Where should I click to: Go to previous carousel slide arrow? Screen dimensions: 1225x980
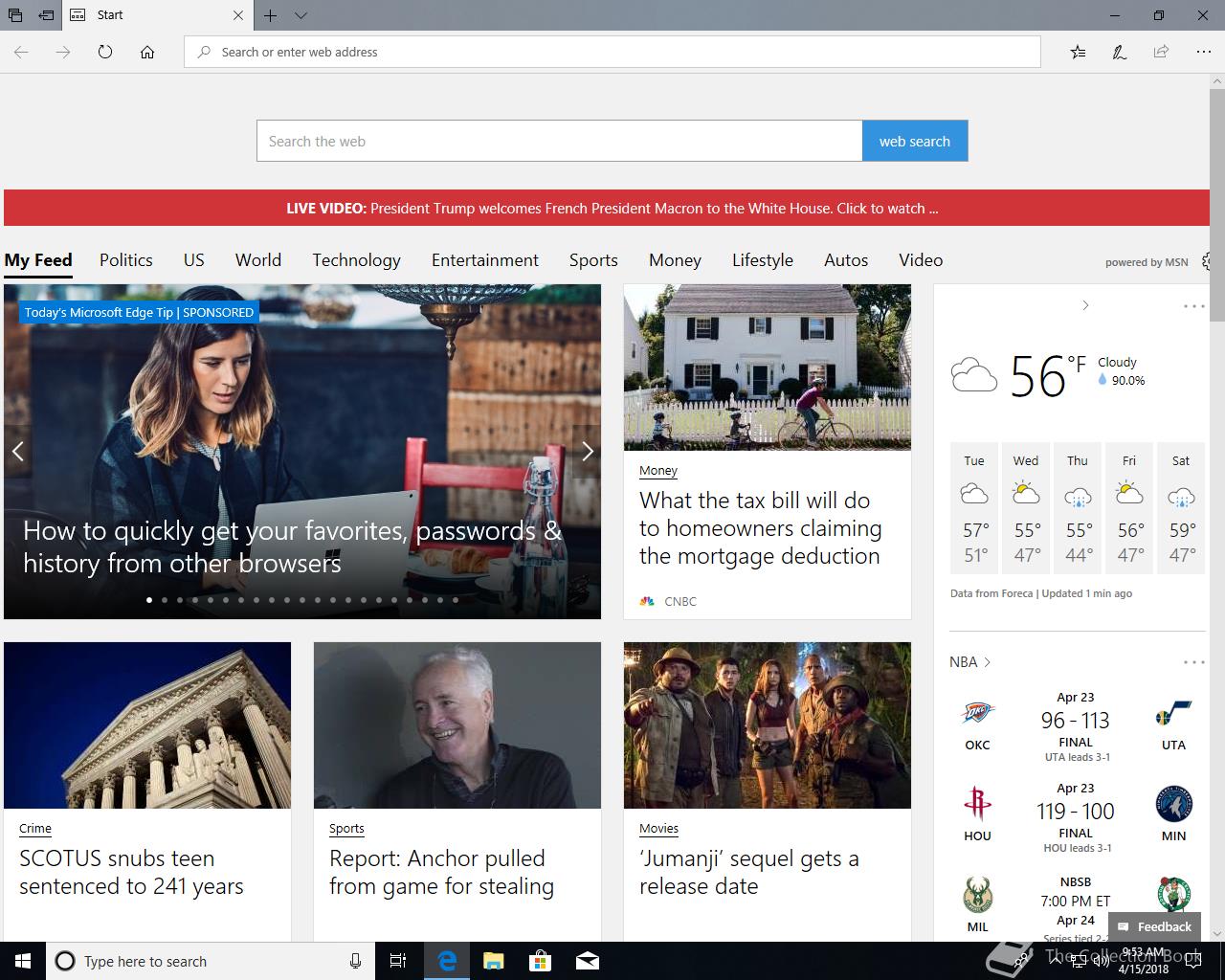pos(17,452)
